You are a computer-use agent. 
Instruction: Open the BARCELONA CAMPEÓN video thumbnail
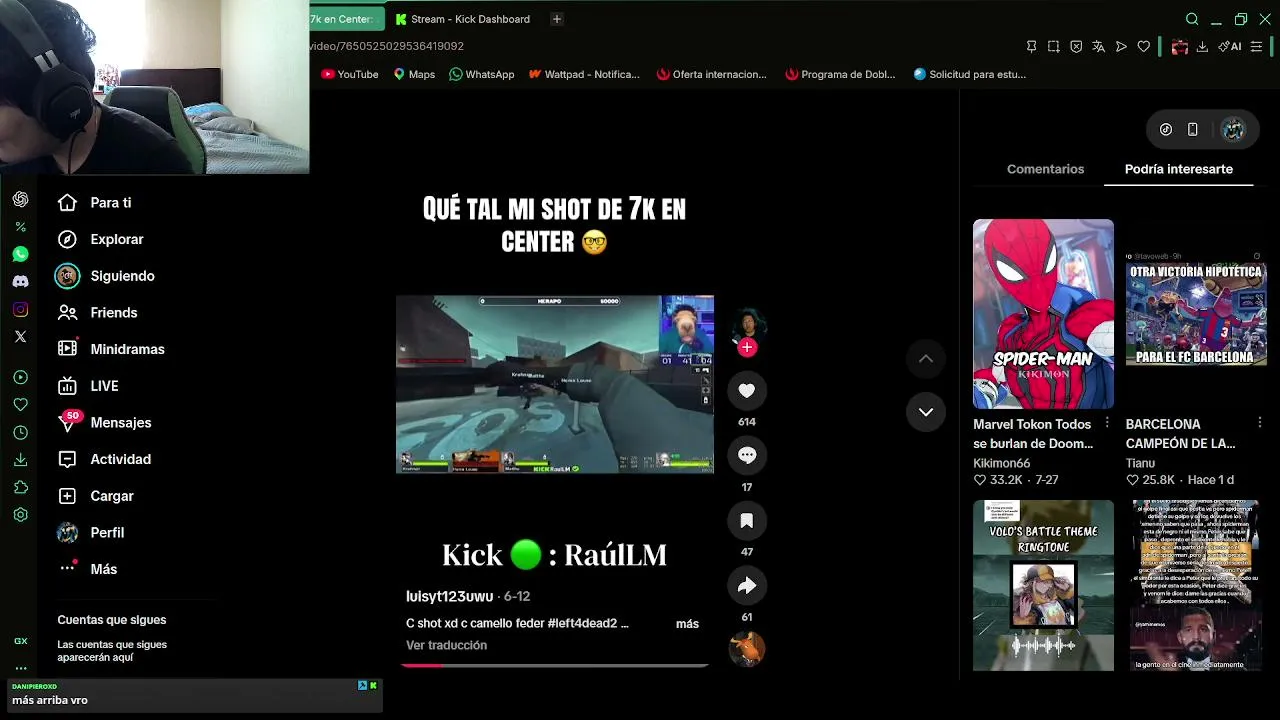[x=1196, y=314]
